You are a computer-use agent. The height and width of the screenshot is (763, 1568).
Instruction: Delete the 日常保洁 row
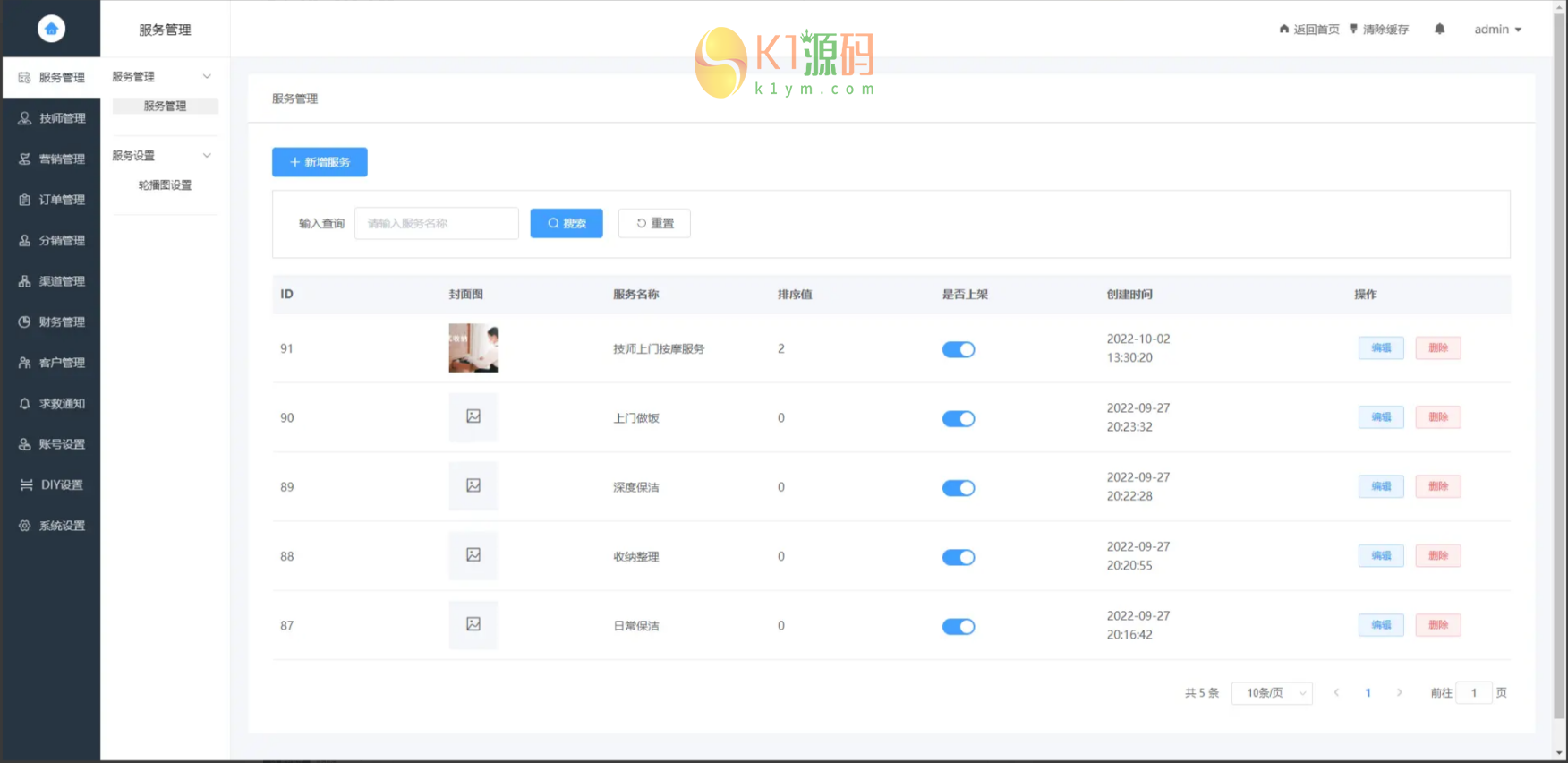pos(1438,625)
